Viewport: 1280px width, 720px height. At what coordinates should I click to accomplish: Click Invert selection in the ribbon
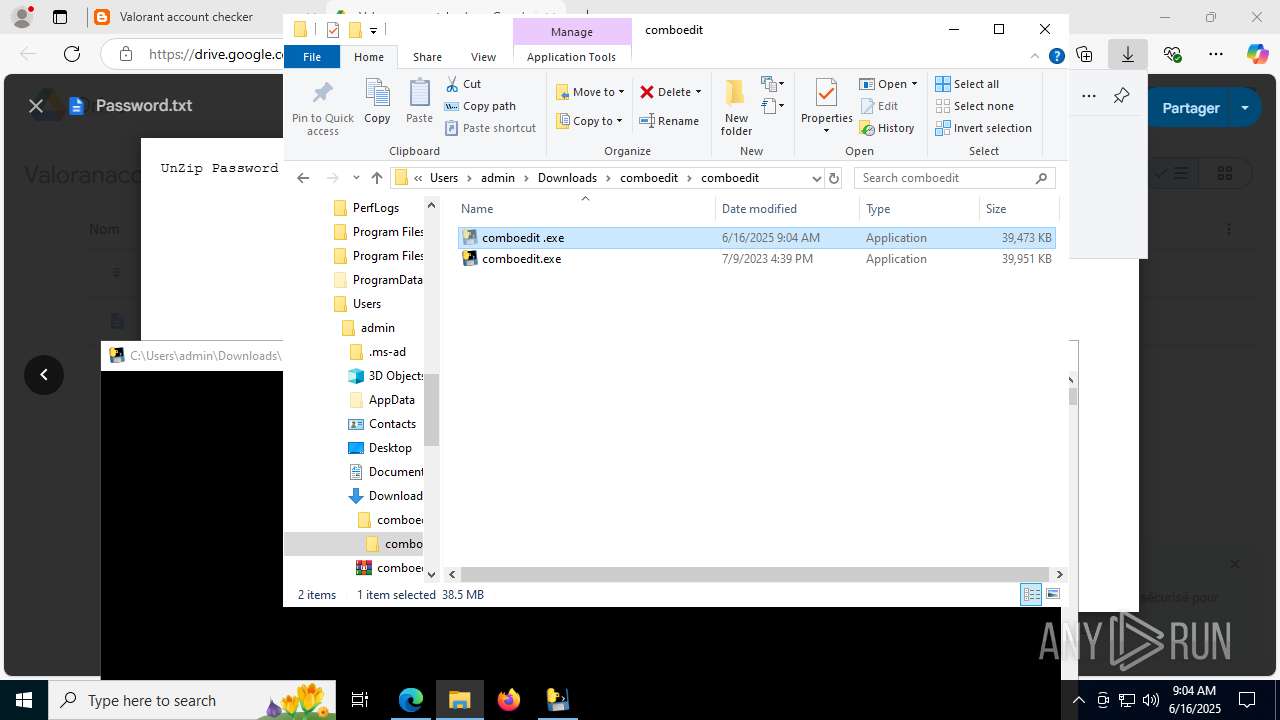(983, 128)
